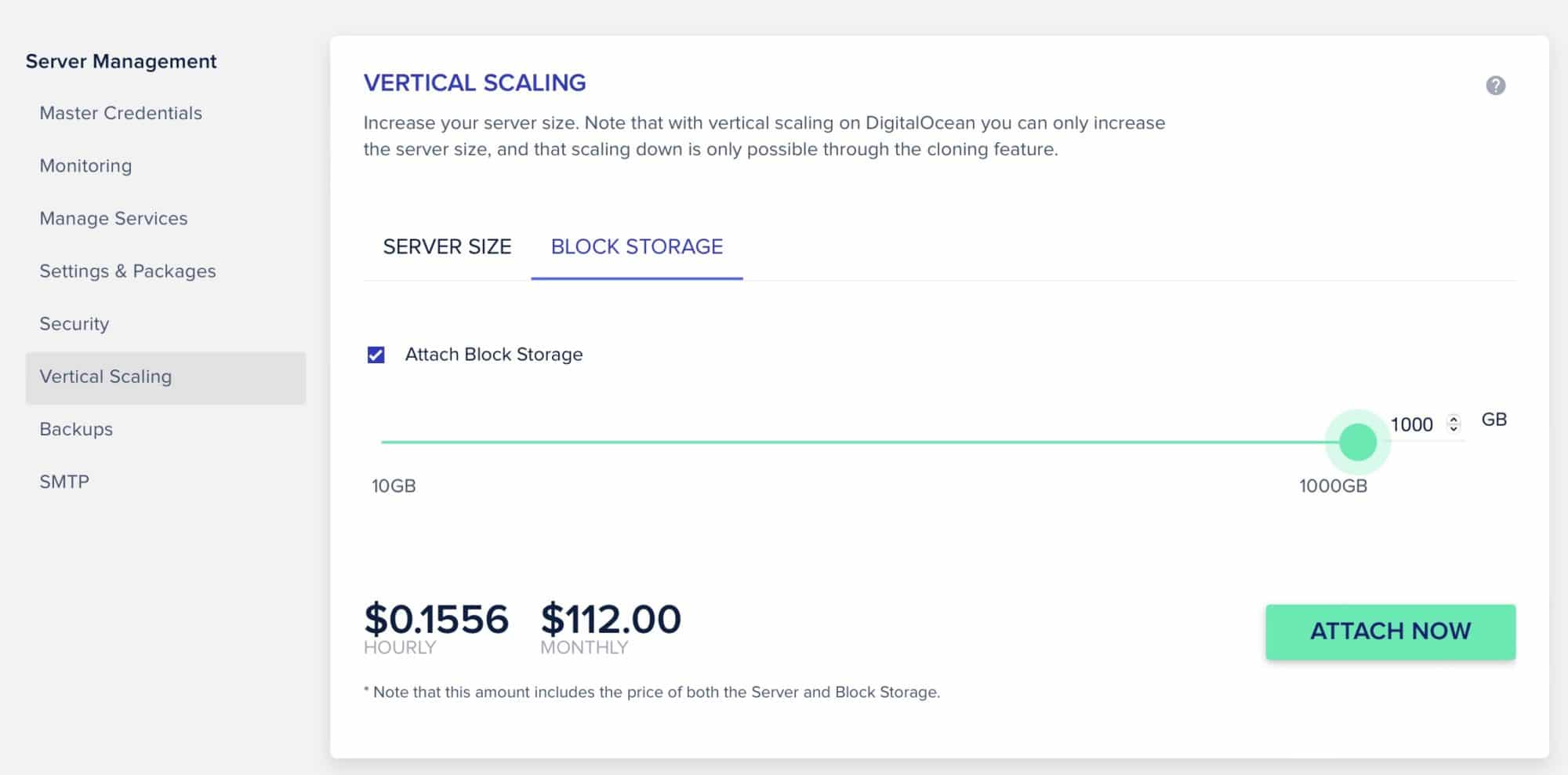Viewport: 1568px width, 775px height.
Task: Uncheck Attach Block Storage checkbox
Action: [376, 355]
